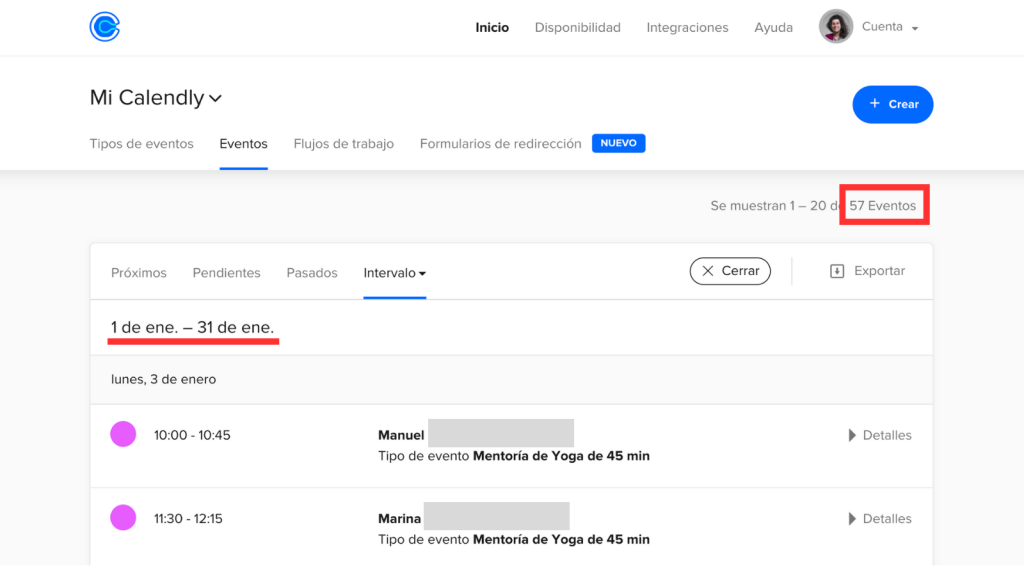Image resolution: width=1024 pixels, height=566 pixels.
Task: Open Formularios de redirección tab
Action: (x=500, y=143)
